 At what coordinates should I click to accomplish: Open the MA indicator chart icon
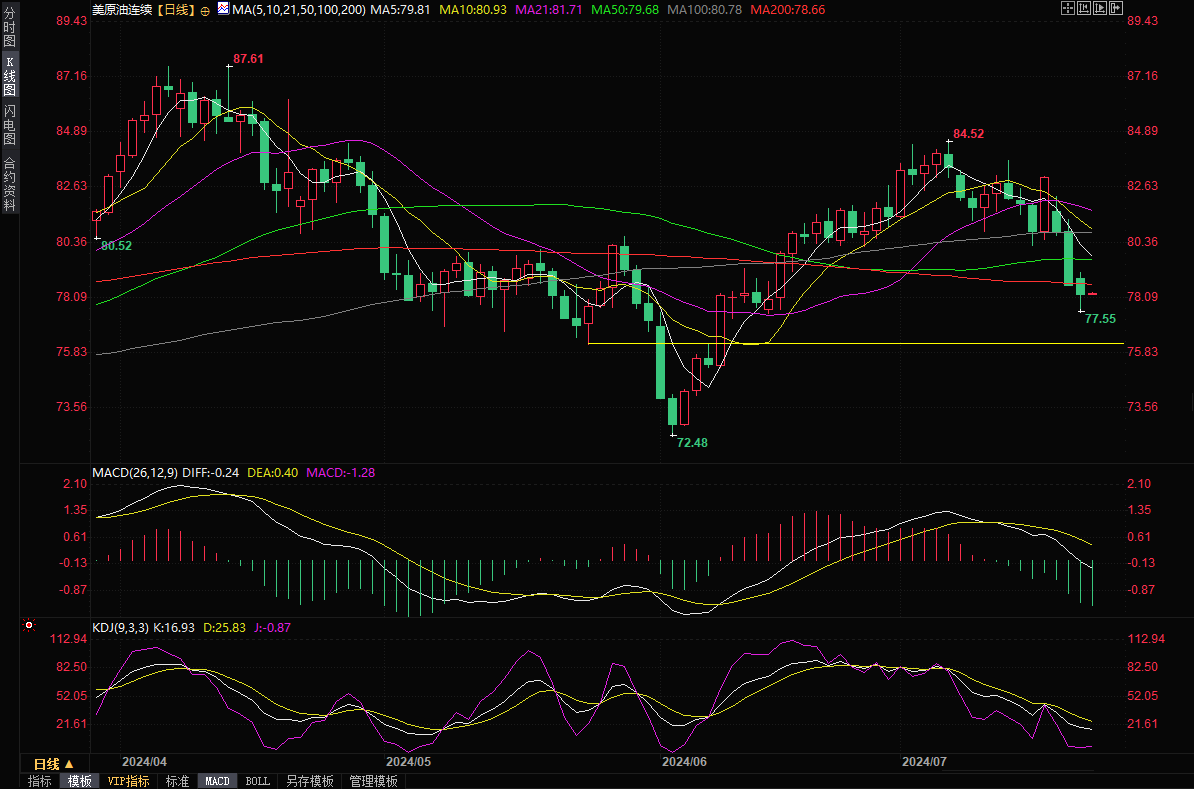[222, 10]
